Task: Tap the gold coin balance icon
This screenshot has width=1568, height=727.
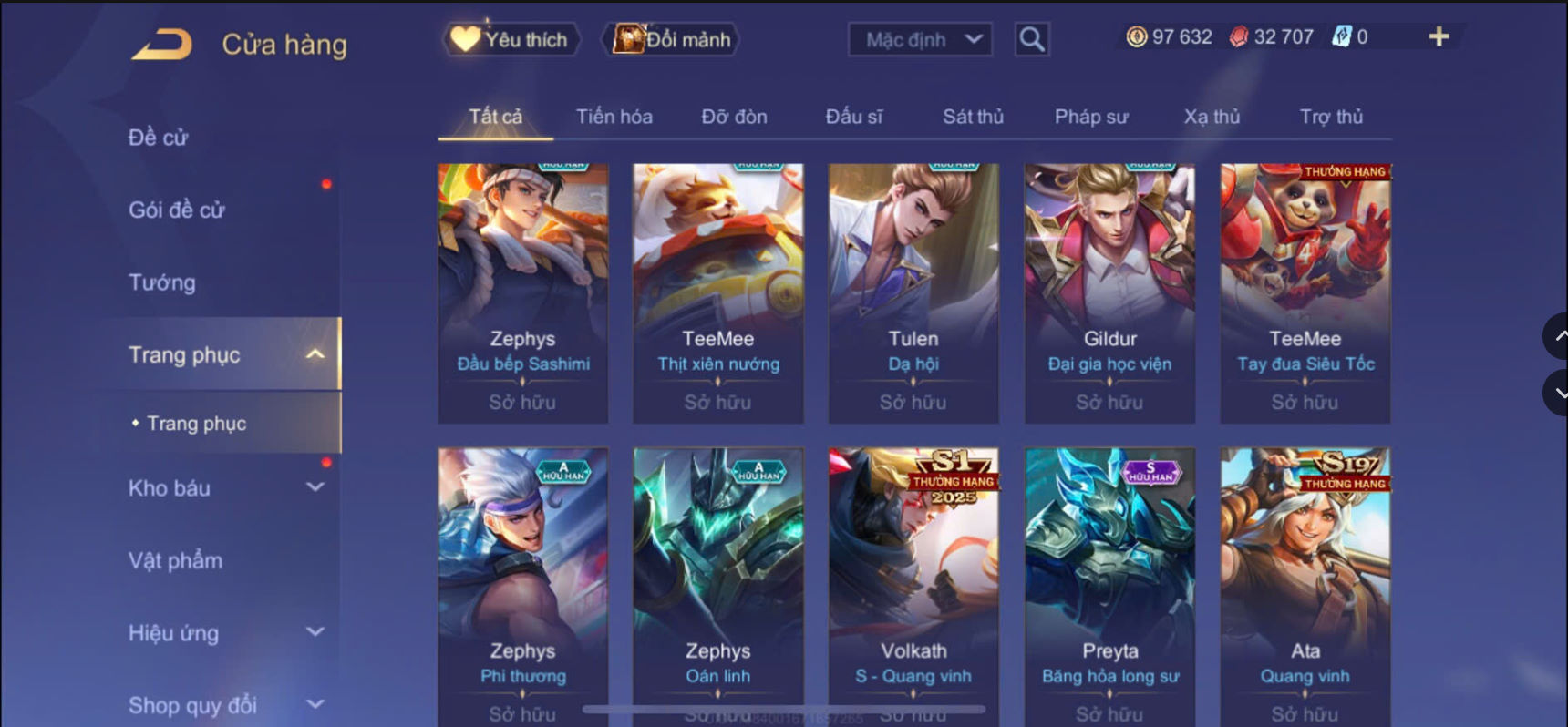Action: pyautogui.click(x=1136, y=36)
